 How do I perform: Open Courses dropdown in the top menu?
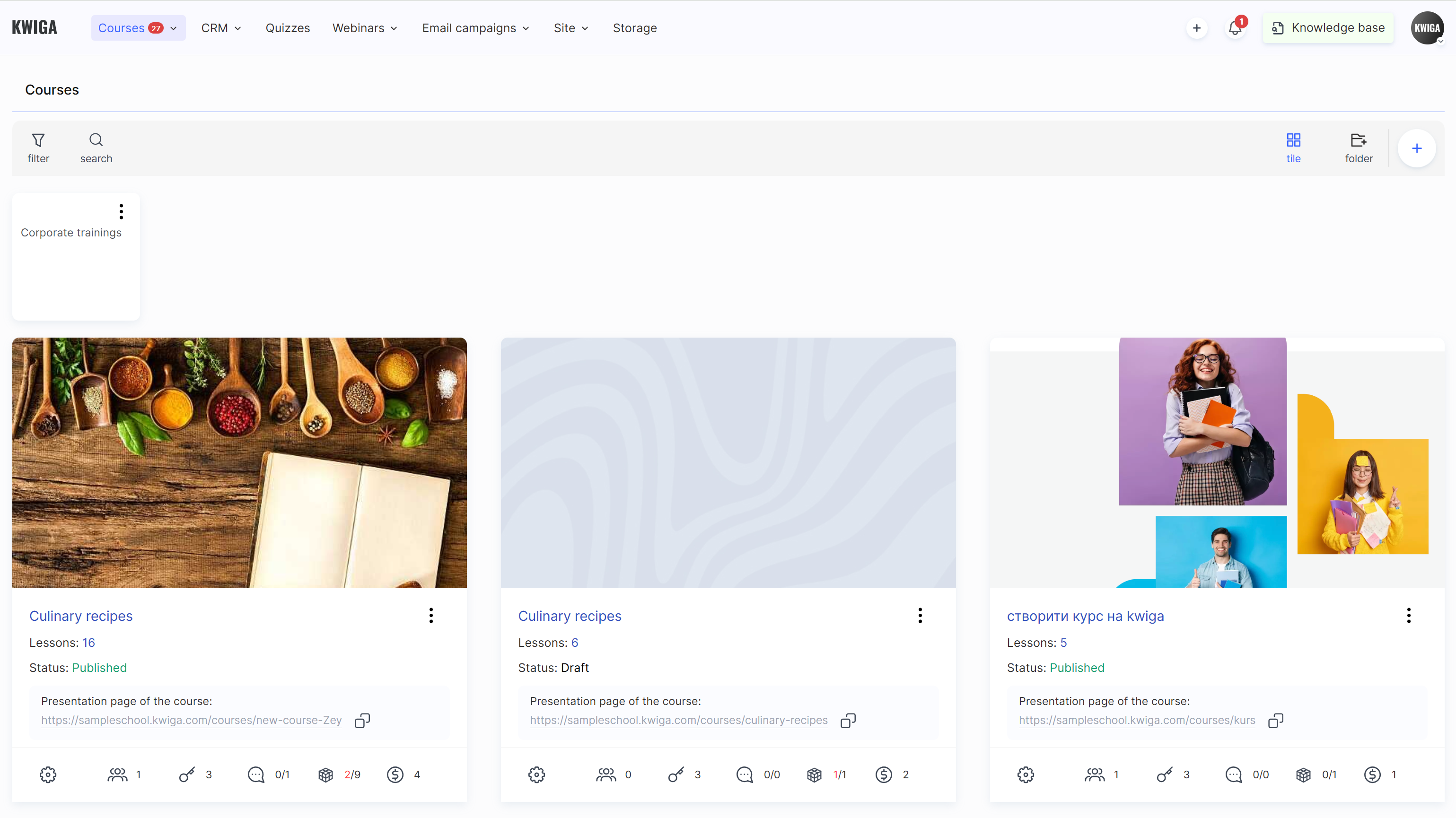[x=174, y=28]
